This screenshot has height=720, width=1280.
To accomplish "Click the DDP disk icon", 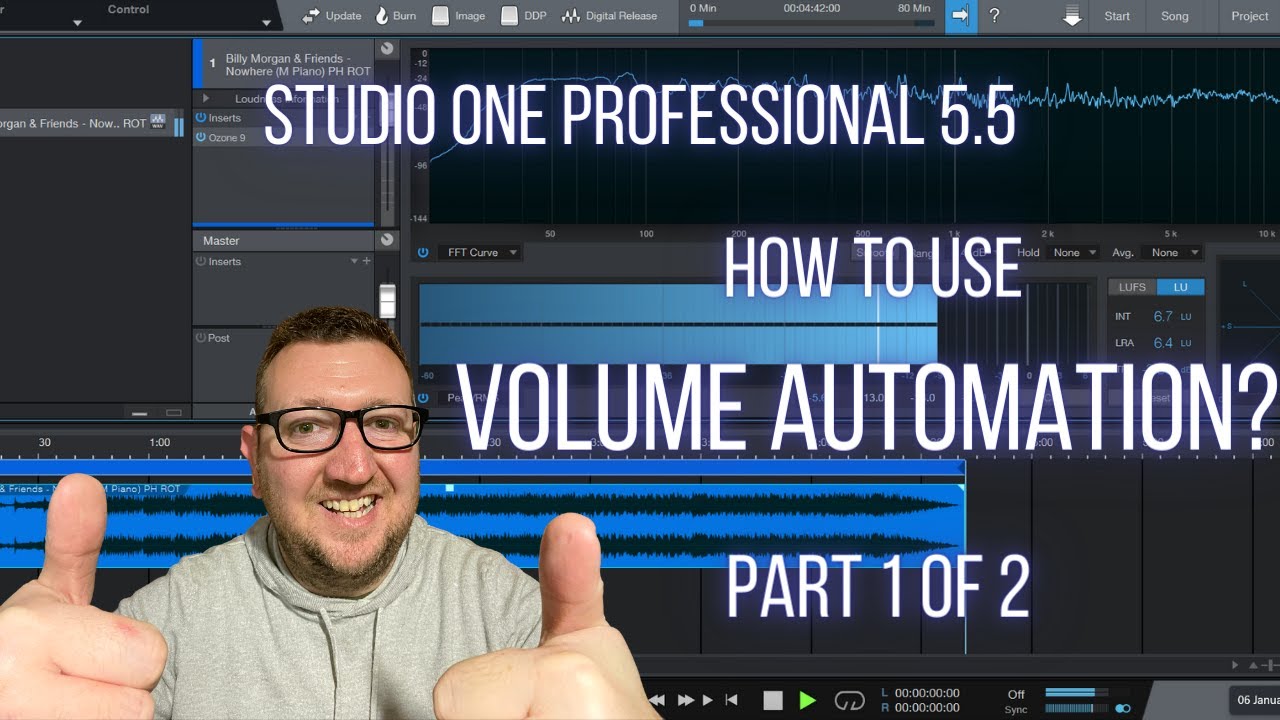I will 509,16.
